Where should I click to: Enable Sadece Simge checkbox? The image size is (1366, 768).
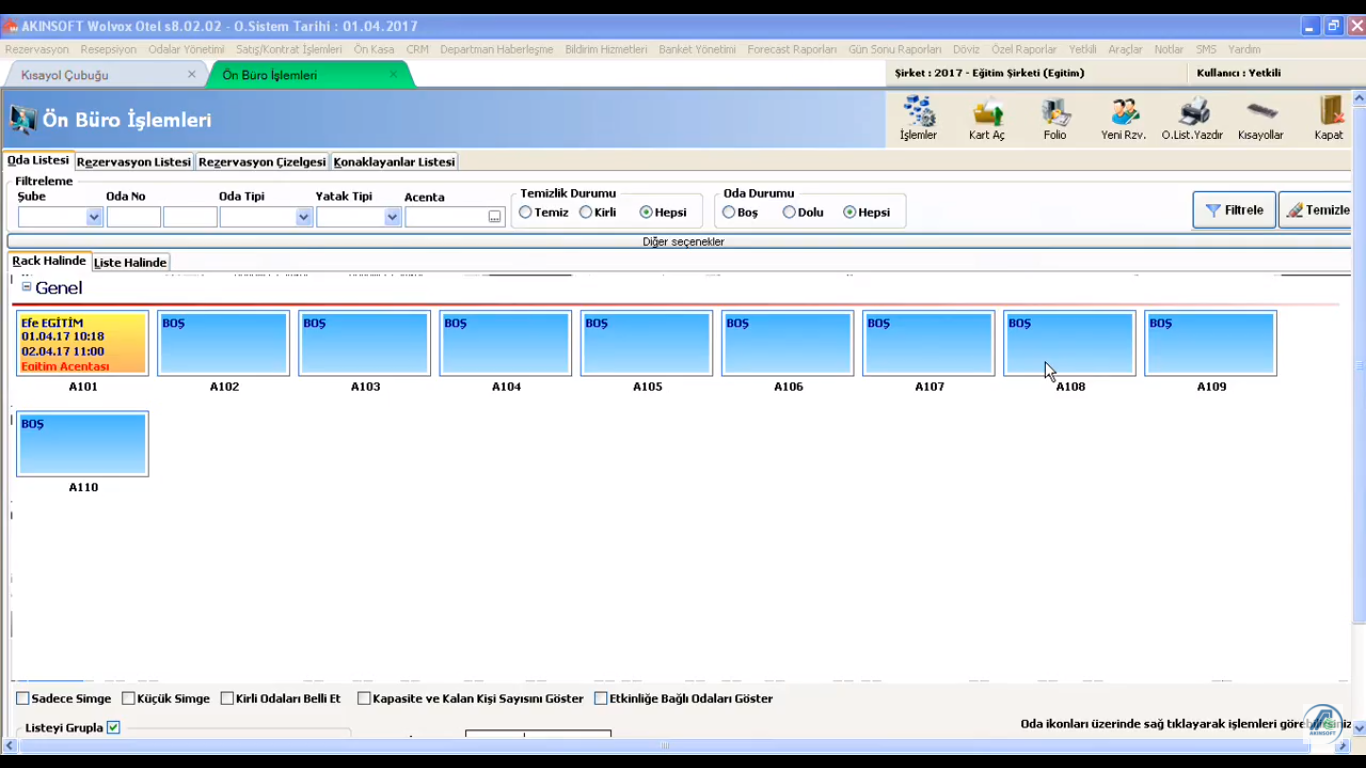tap(23, 699)
